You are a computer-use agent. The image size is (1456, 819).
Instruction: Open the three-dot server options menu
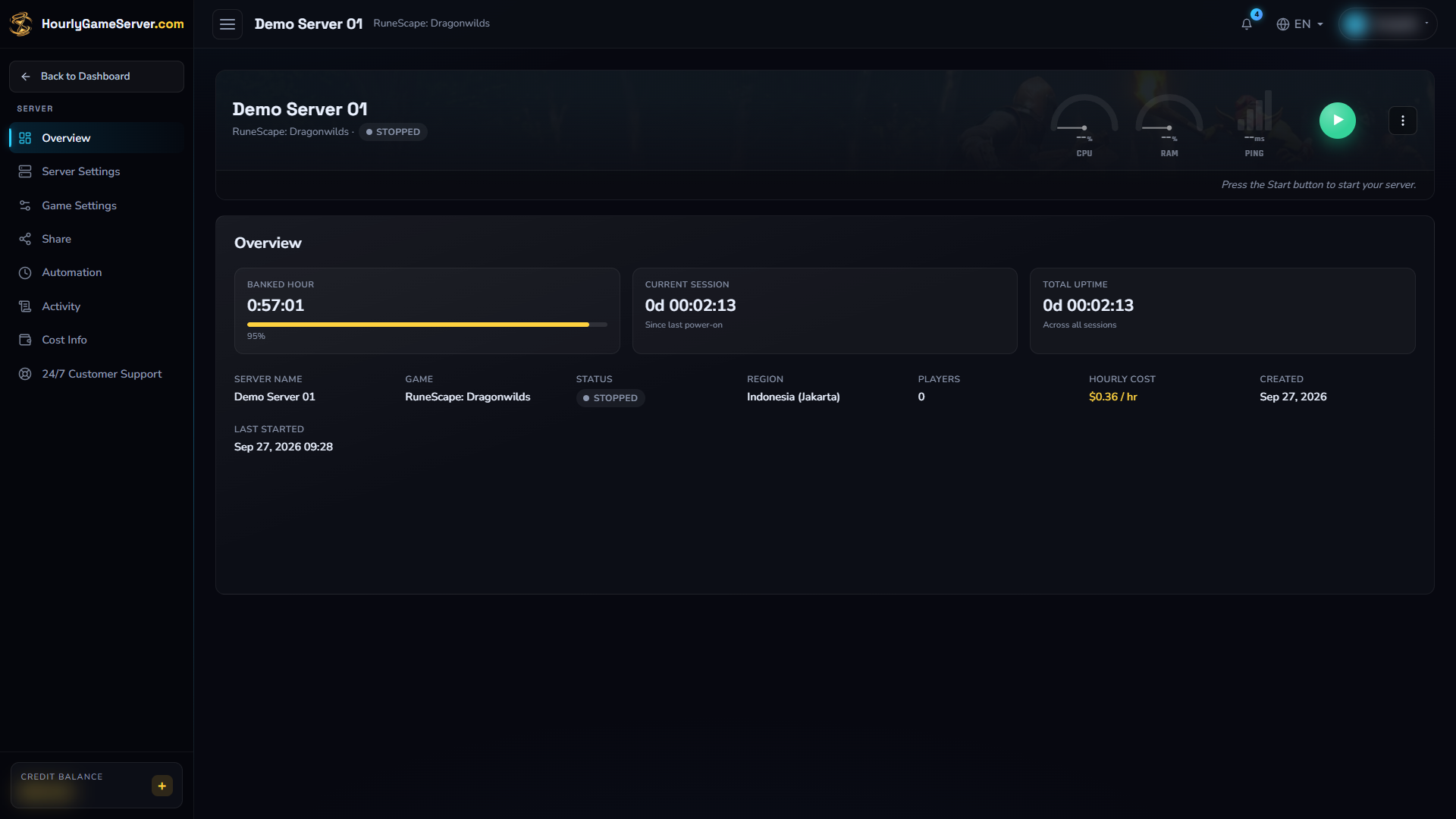[1403, 121]
